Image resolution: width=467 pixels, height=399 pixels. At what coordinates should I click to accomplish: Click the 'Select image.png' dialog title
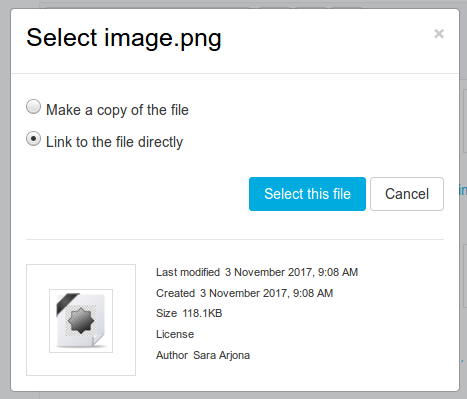[124, 38]
